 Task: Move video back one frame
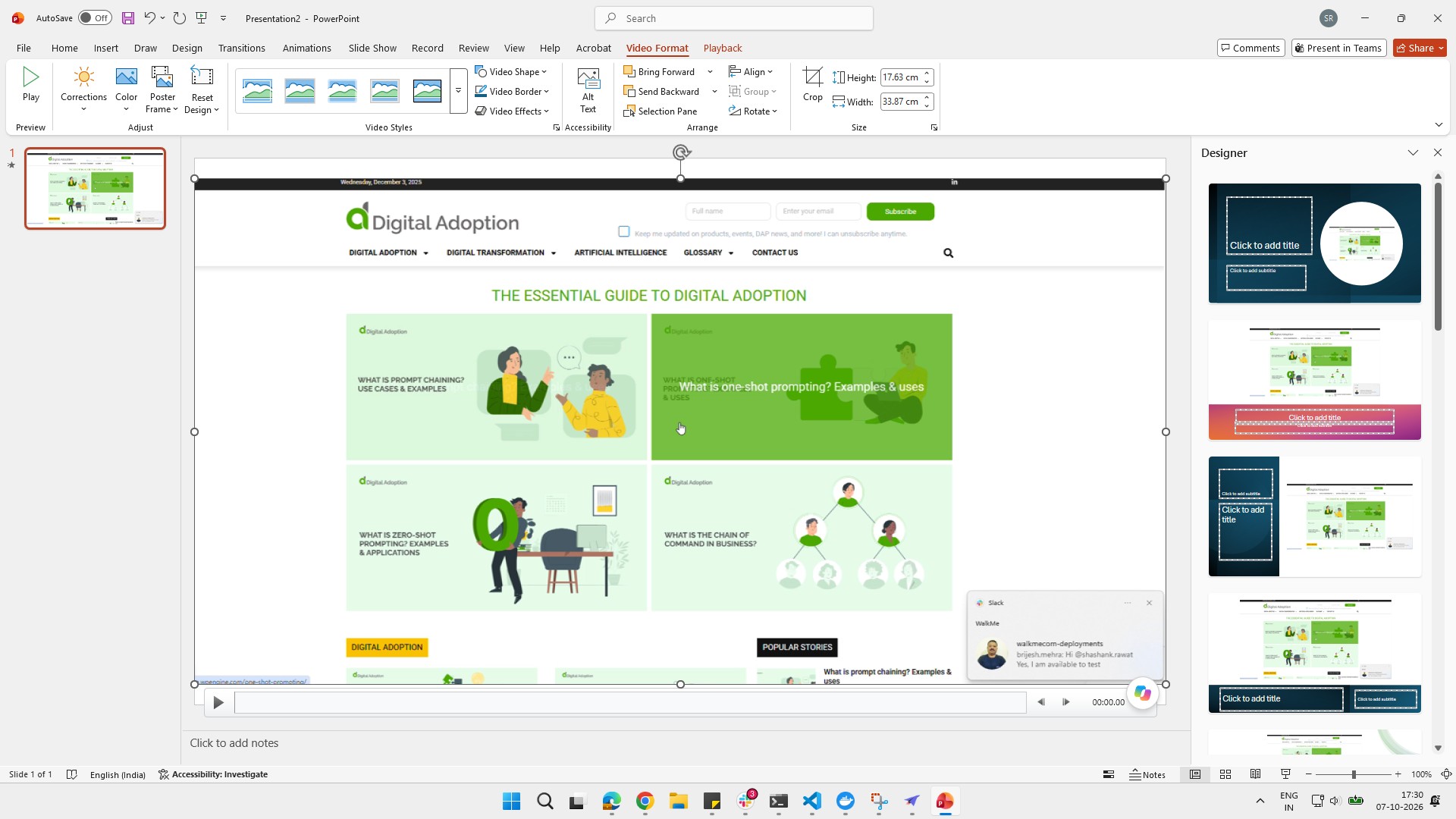click(x=1041, y=702)
